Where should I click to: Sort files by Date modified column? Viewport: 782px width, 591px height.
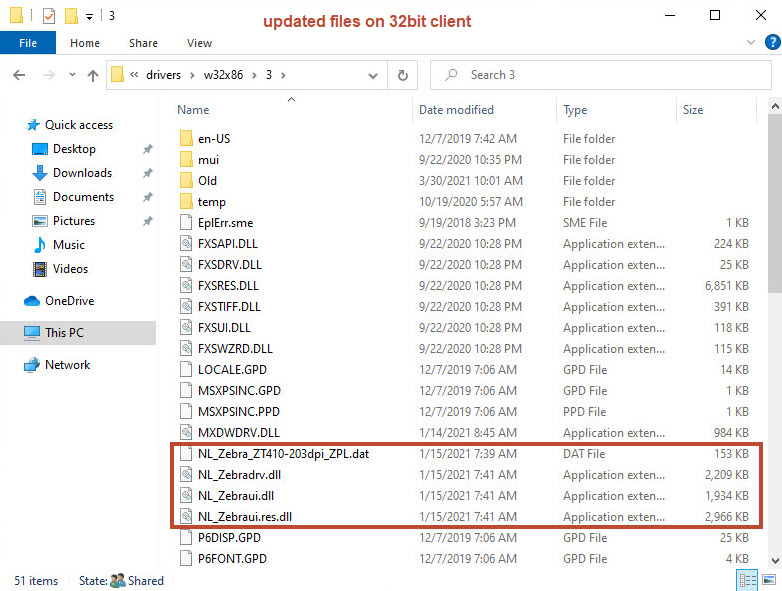click(456, 110)
